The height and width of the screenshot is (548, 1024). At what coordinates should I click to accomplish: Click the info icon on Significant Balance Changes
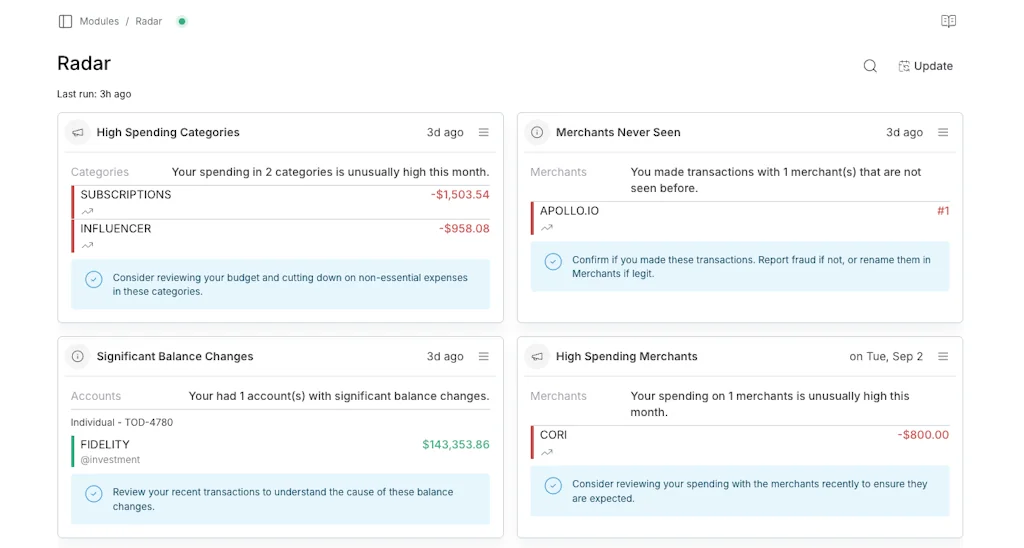[77, 356]
